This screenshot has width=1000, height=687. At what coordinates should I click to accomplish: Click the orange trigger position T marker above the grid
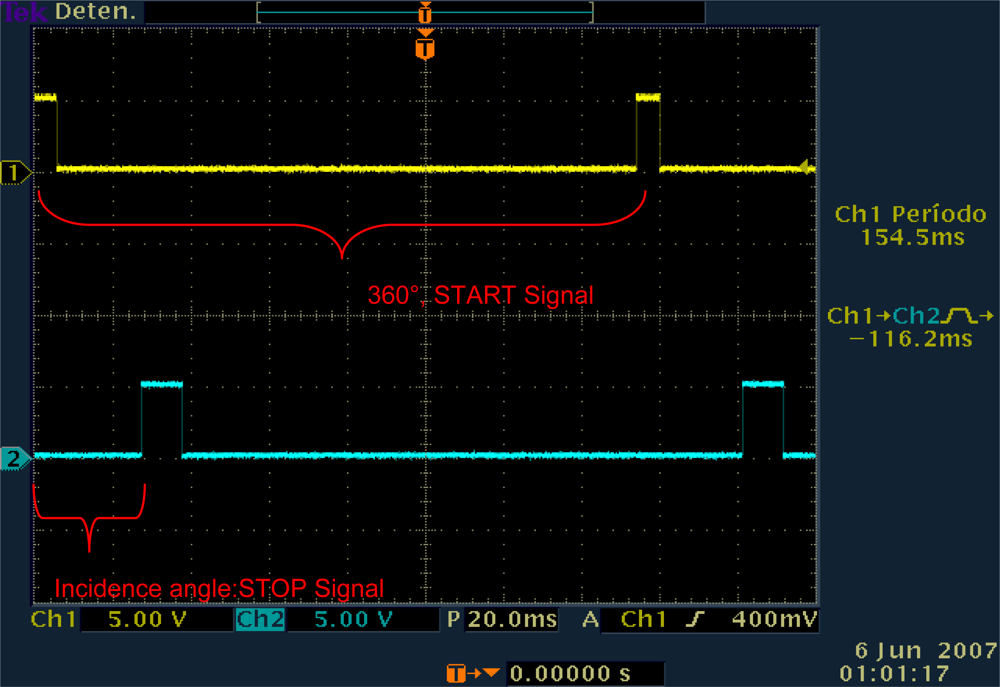tap(425, 48)
